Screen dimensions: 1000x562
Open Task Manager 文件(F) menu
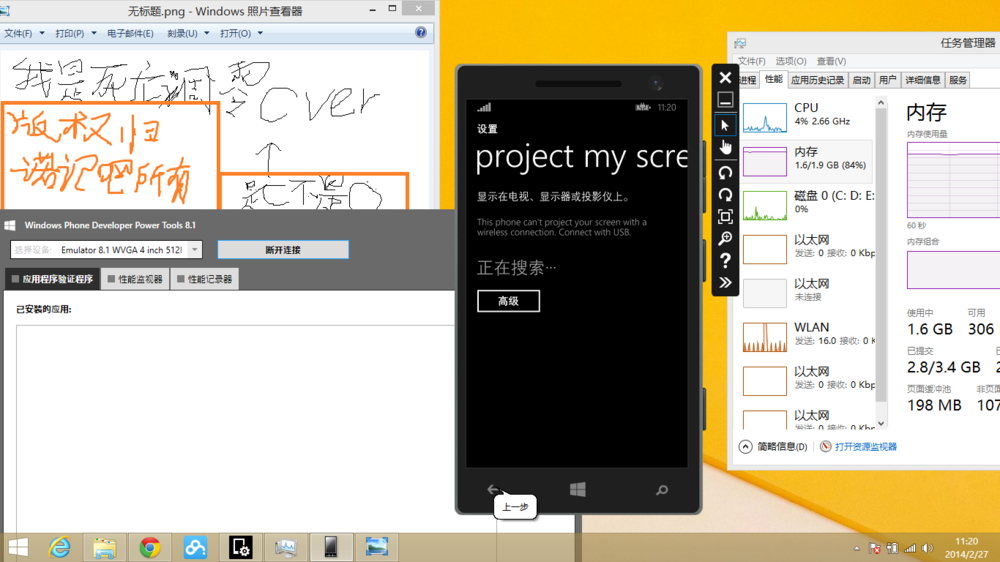tap(751, 61)
